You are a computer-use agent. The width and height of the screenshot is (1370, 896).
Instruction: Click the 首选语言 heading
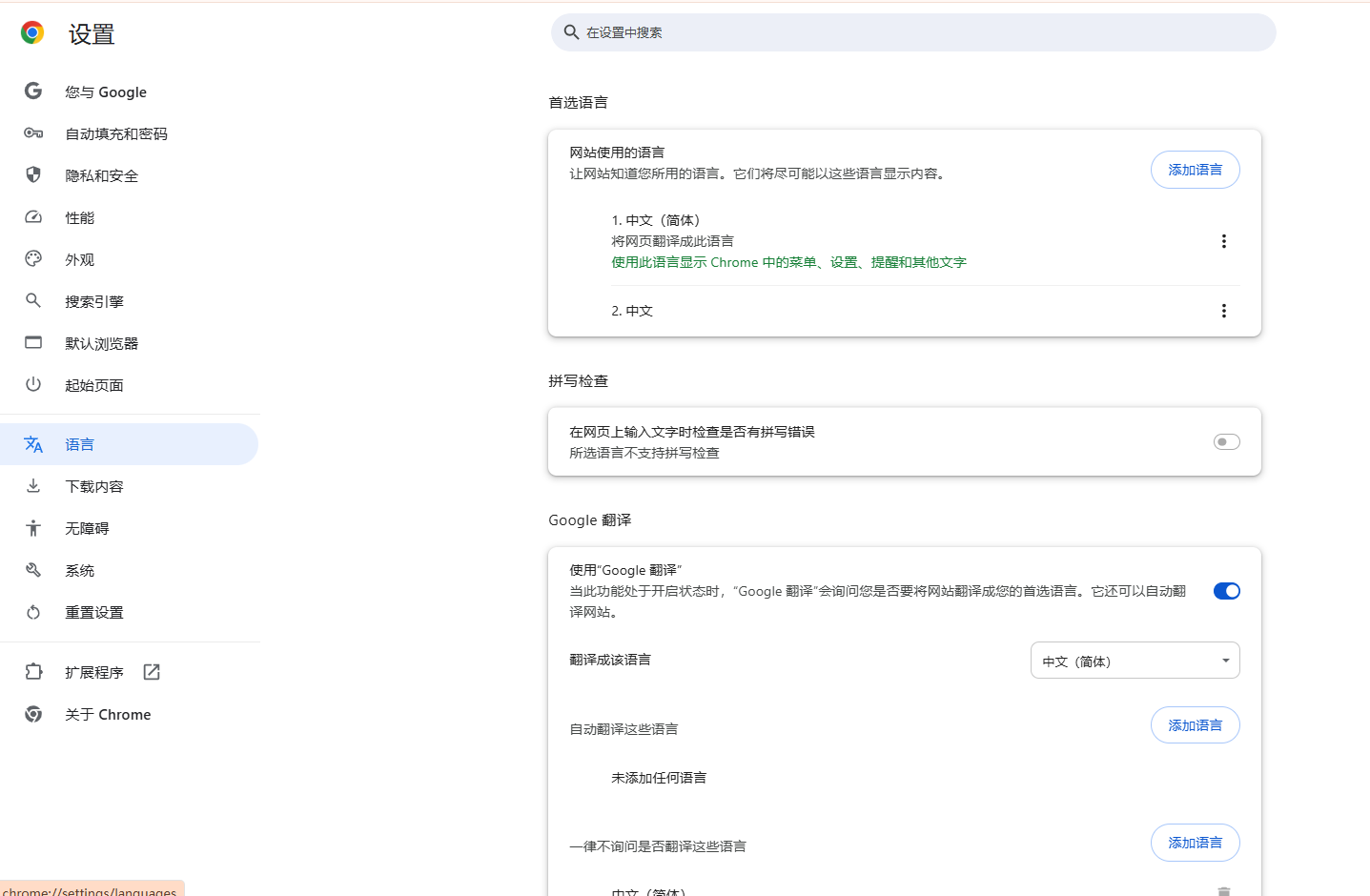coord(578,102)
